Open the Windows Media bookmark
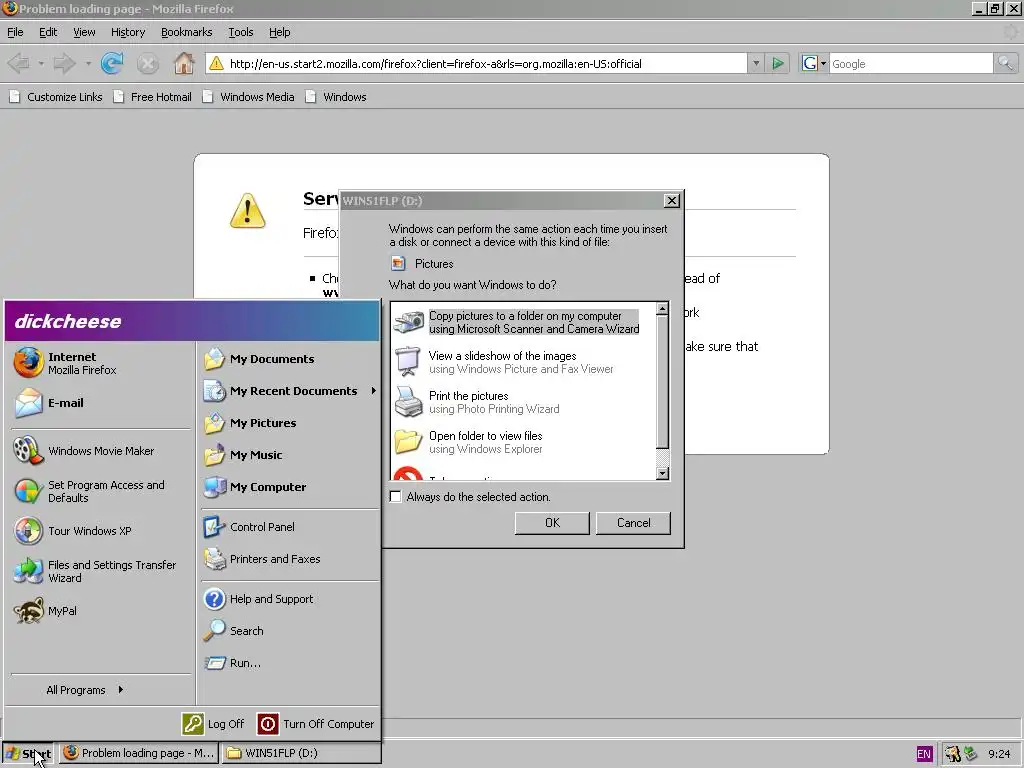Image resolution: width=1024 pixels, height=768 pixels. [x=248, y=97]
